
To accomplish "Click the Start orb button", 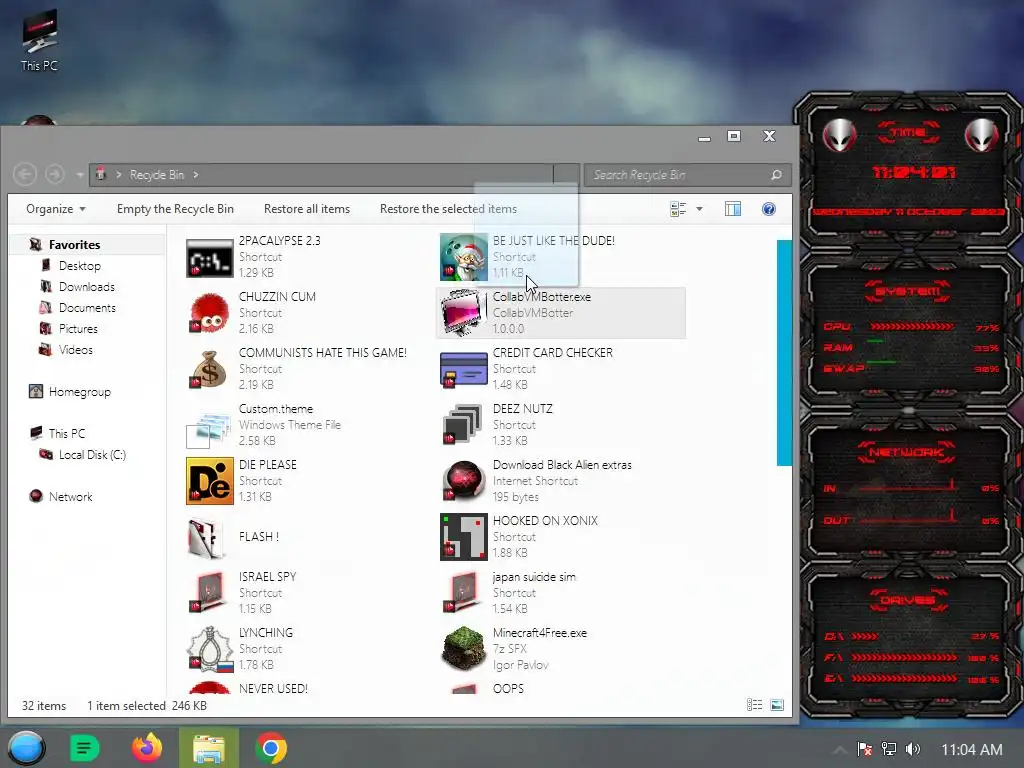I will tap(26, 748).
